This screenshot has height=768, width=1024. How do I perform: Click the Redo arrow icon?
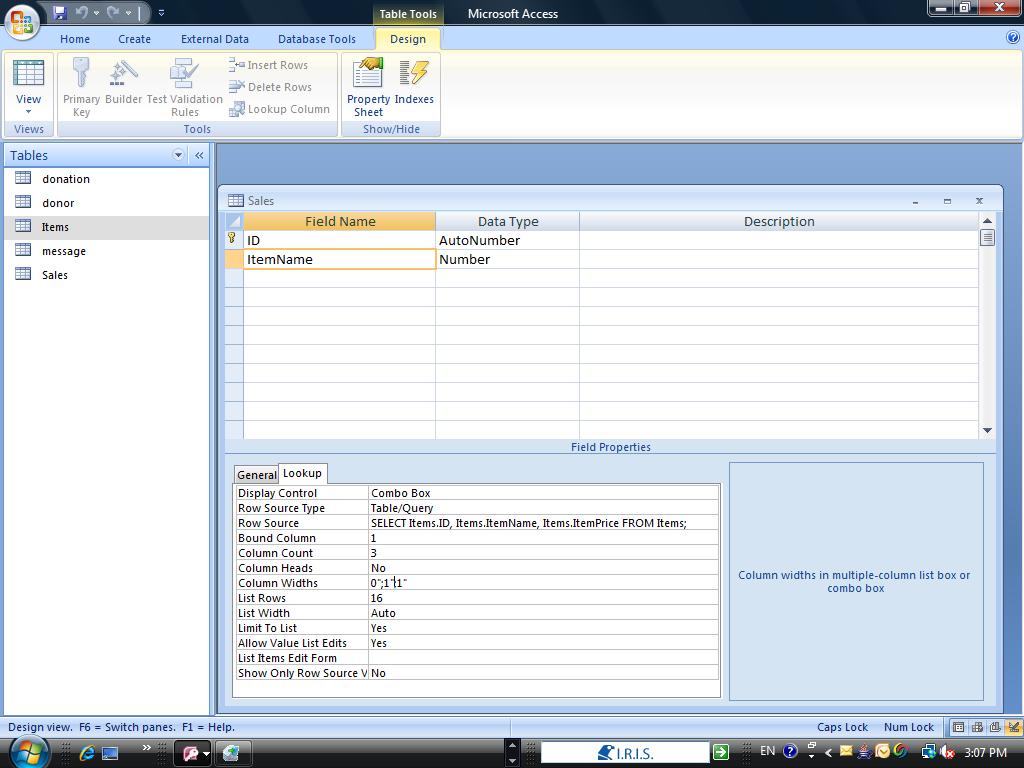click(x=113, y=12)
